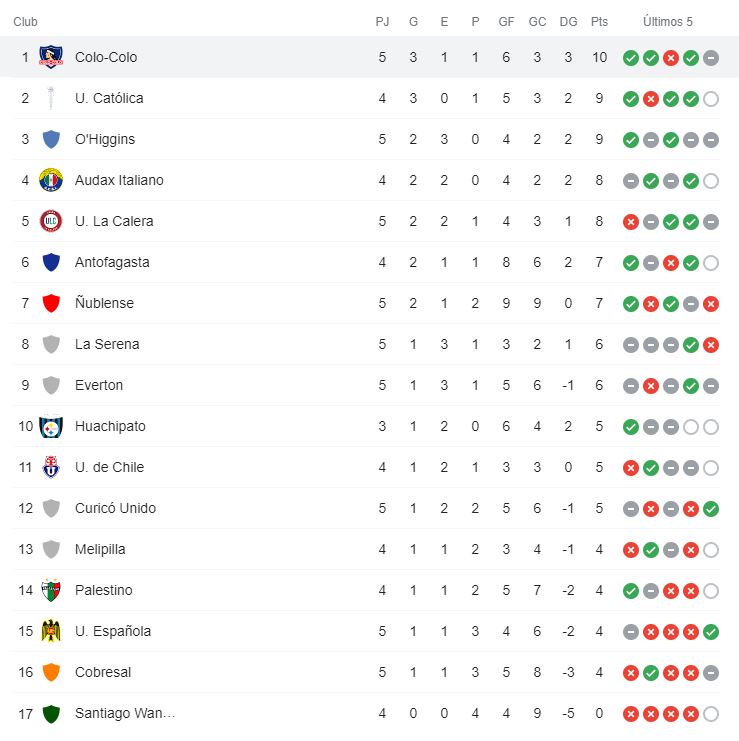Click the DG column header
The image size is (739, 741).
click(568, 22)
